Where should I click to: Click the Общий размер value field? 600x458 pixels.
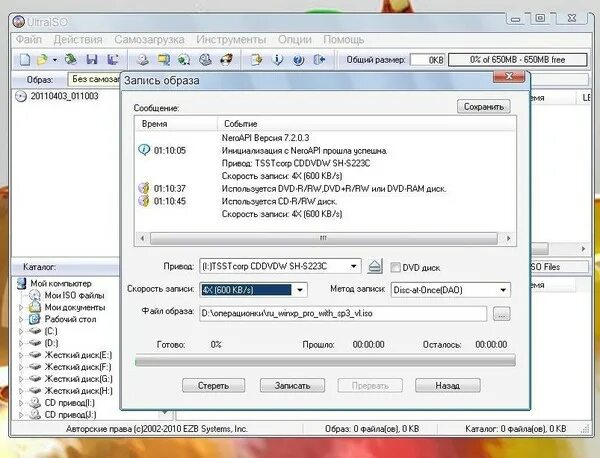tap(427, 60)
